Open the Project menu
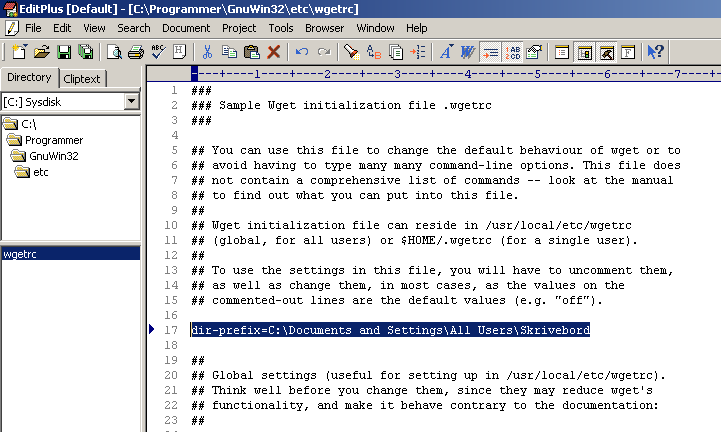The width and height of the screenshot is (721, 432). [x=239, y=28]
